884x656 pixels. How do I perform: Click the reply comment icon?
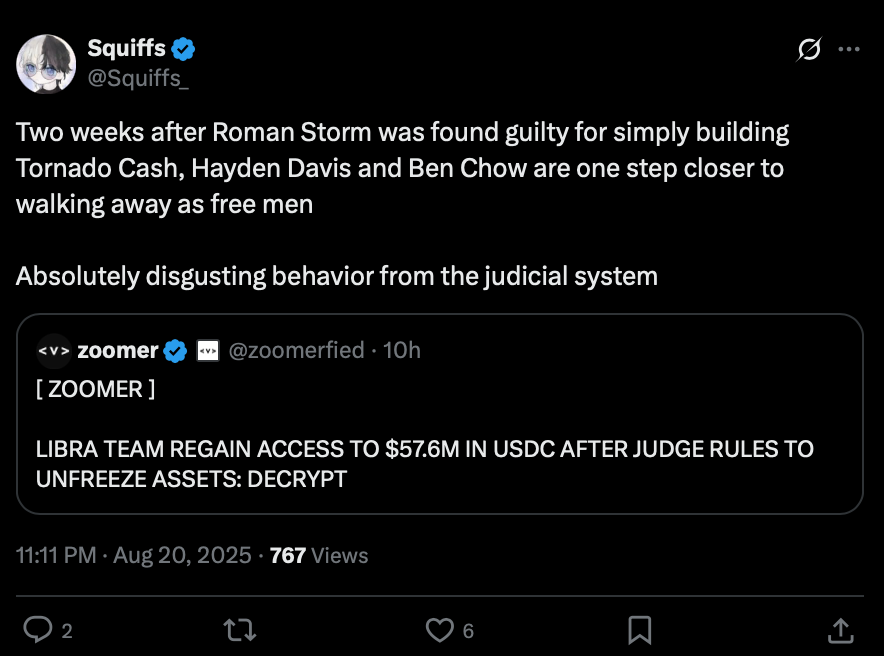coord(38,629)
